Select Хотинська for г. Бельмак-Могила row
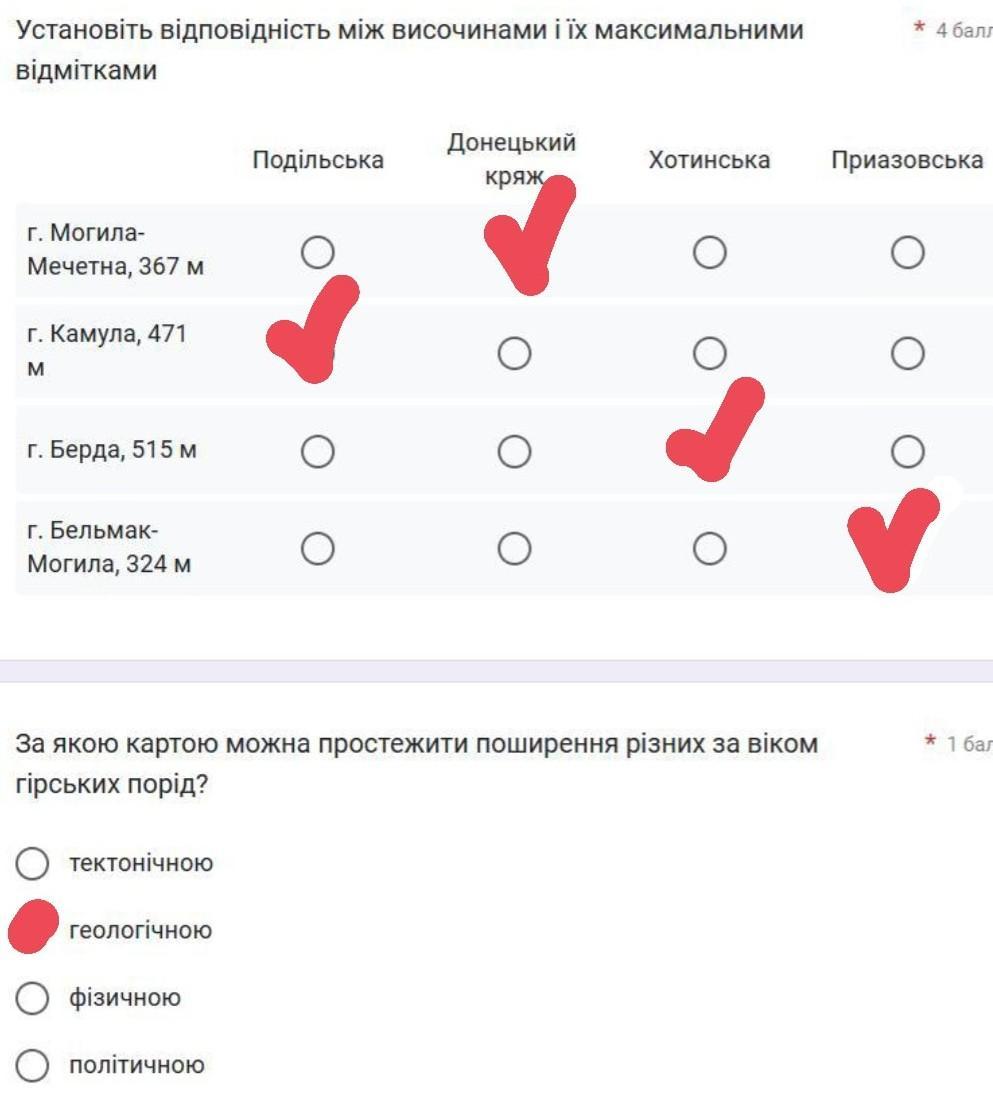 (x=709, y=548)
